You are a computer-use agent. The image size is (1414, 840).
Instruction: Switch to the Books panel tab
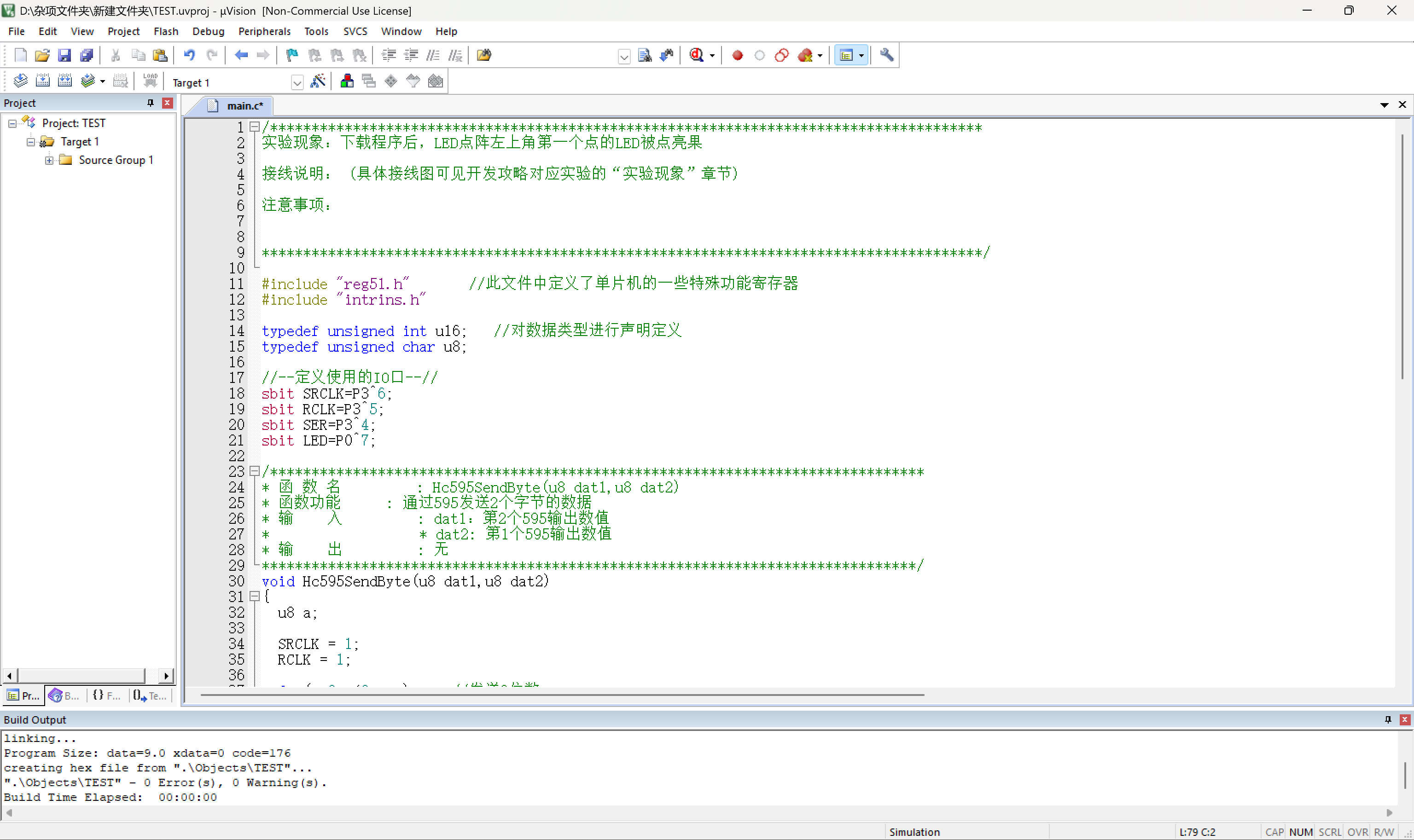[64, 695]
